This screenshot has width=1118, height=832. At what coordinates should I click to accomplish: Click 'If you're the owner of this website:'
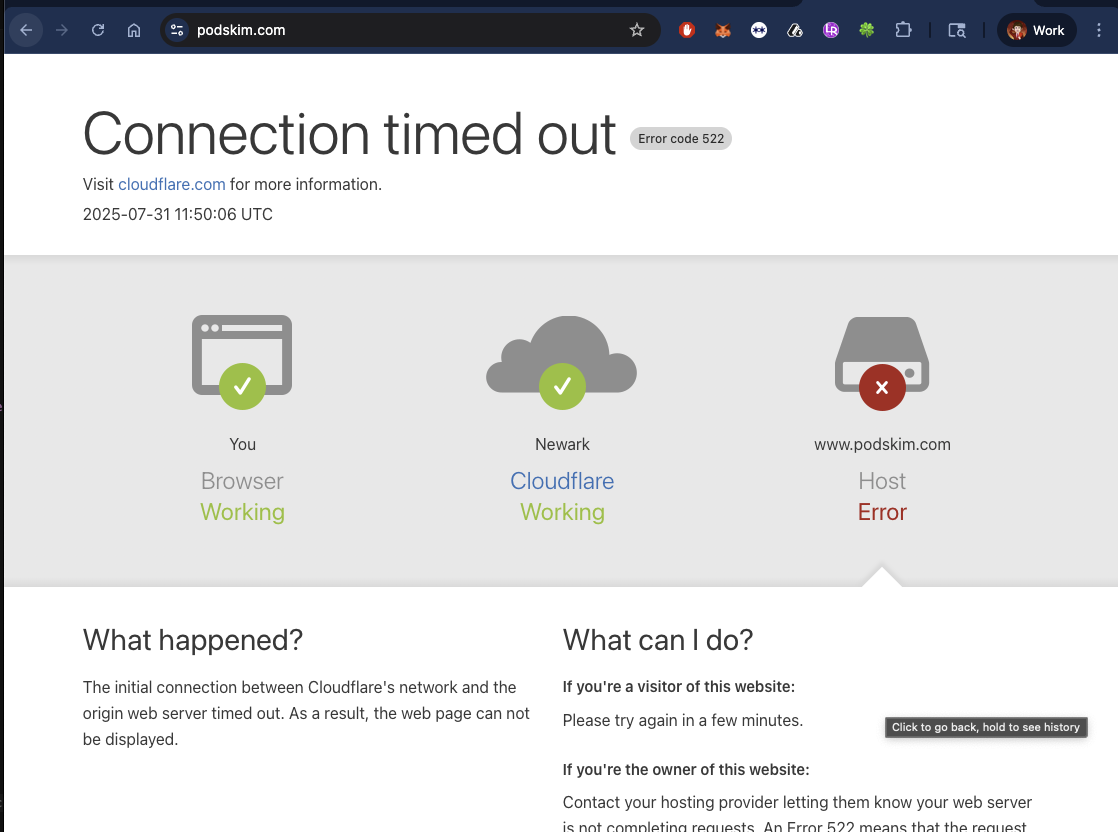tap(686, 769)
